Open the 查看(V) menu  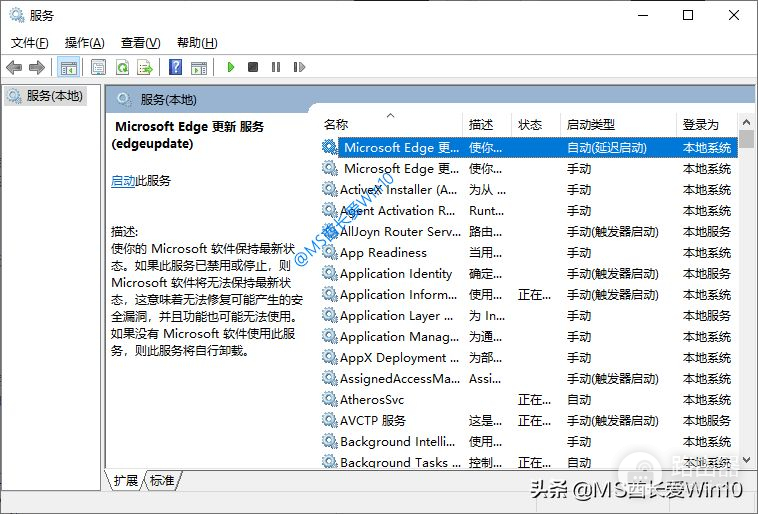coord(140,43)
